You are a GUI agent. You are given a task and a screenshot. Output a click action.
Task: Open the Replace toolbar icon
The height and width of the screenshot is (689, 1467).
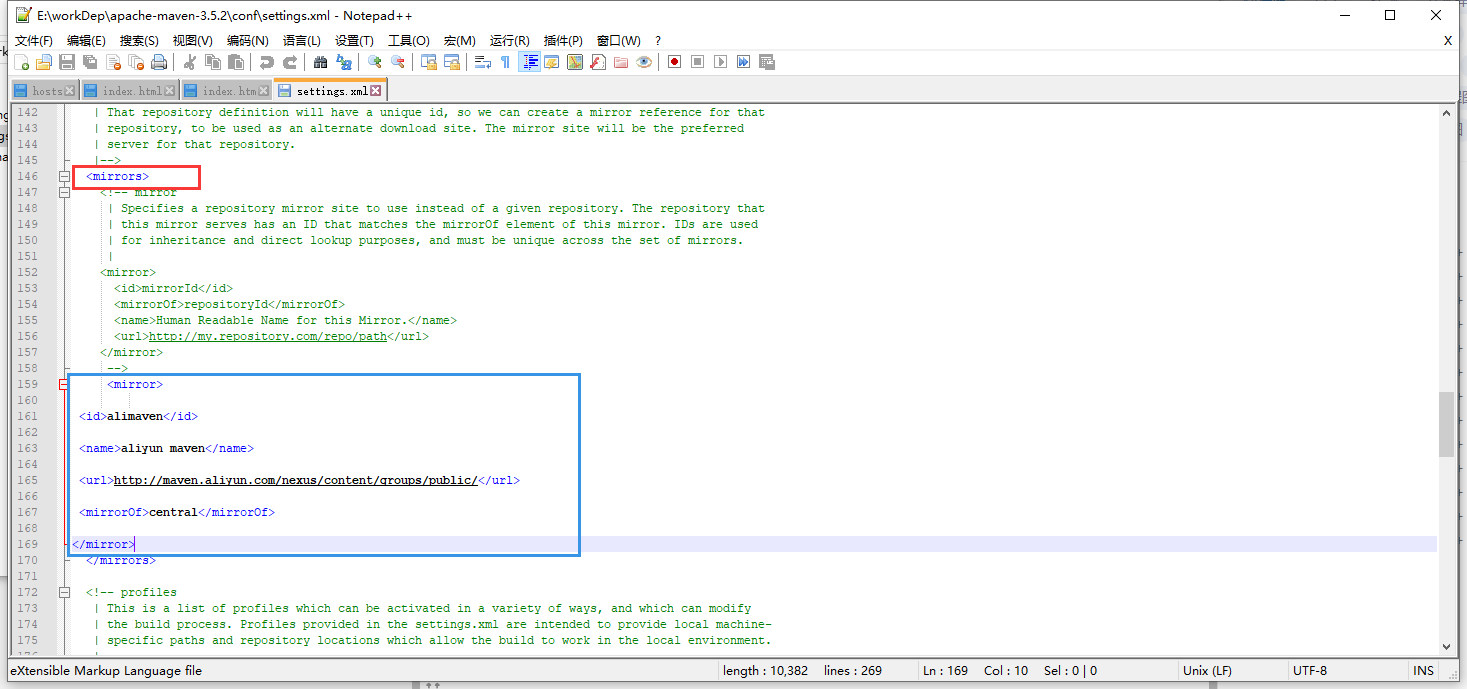point(344,62)
